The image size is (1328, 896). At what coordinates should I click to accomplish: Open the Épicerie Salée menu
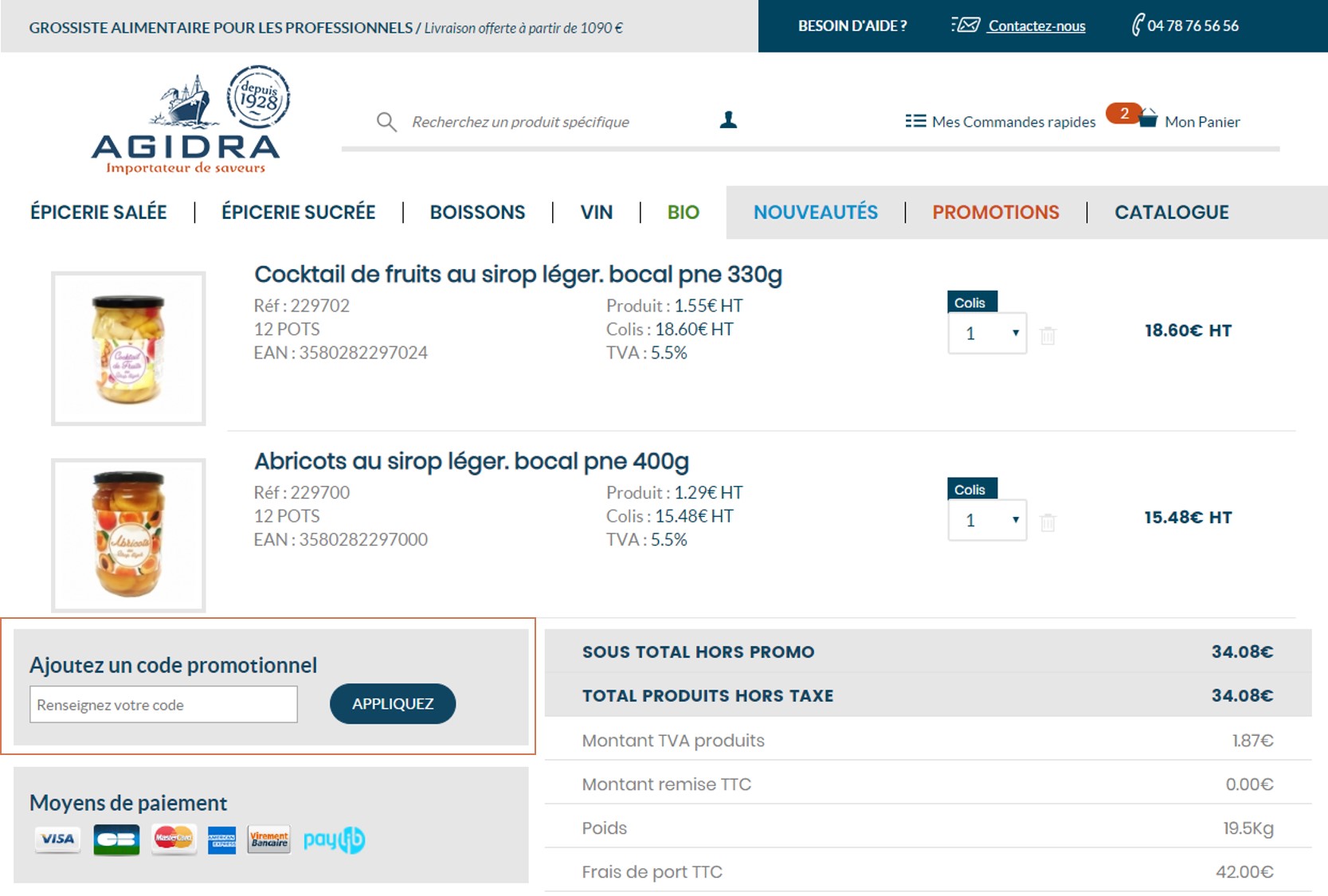(x=99, y=213)
